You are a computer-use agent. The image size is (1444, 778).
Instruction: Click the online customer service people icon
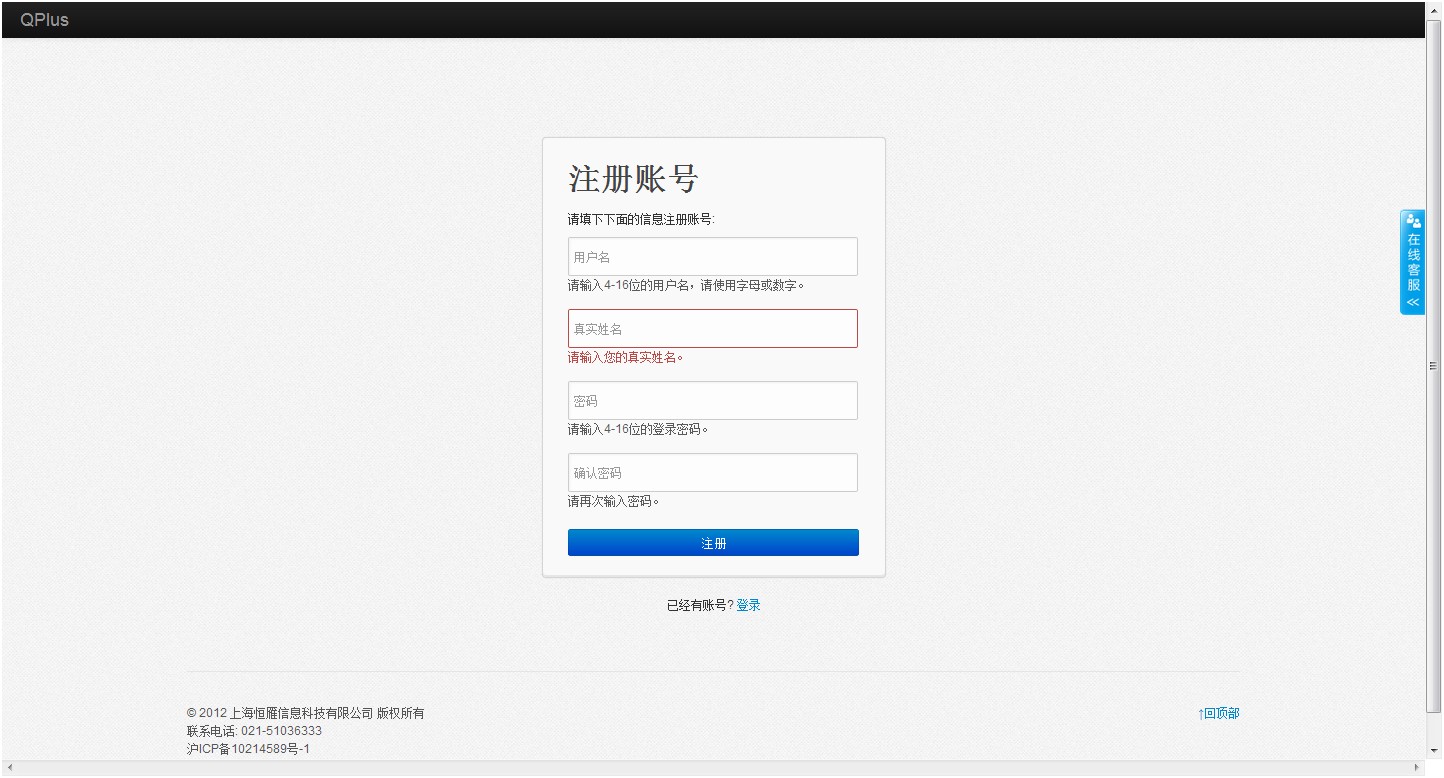pos(1413,221)
